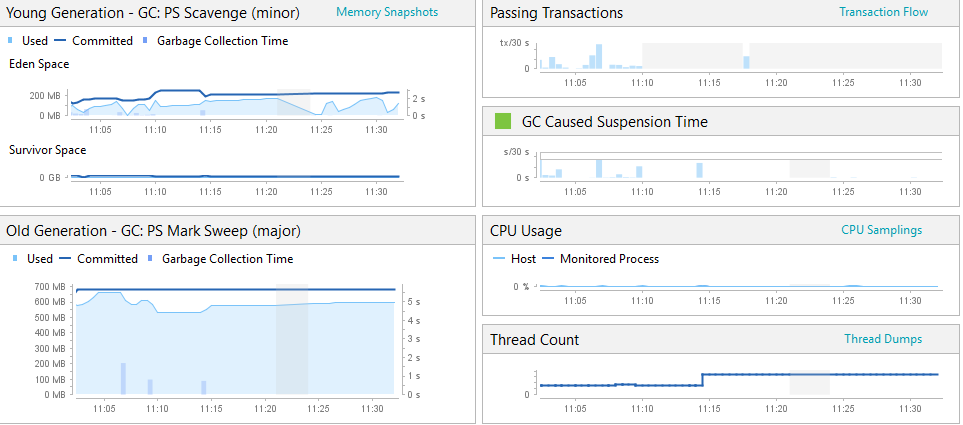Click the Eden Space chart title
Screen dimensions: 963x425
pos(39,63)
